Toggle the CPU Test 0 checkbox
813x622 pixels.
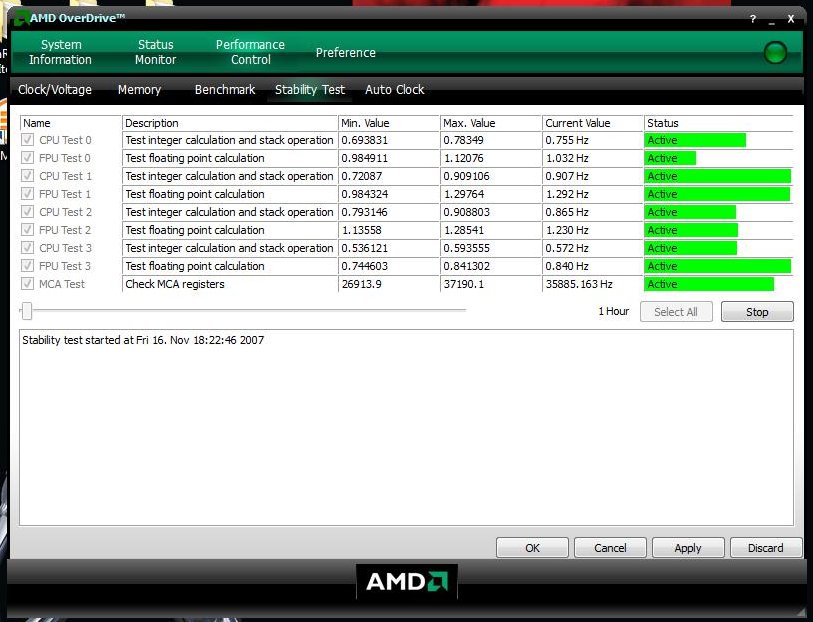pos(27,140)
